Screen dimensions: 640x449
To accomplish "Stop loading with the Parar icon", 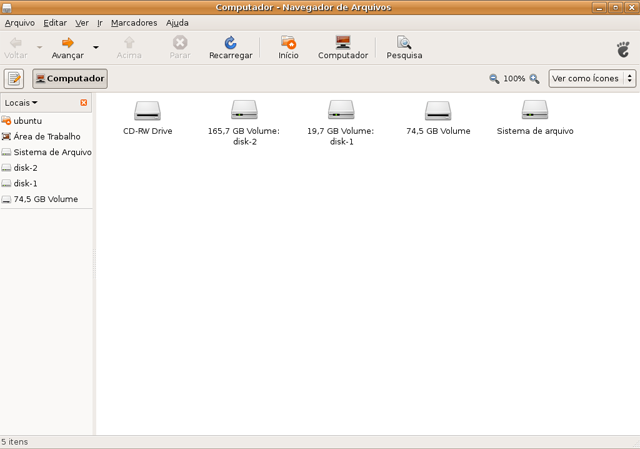I will point(180,42).
